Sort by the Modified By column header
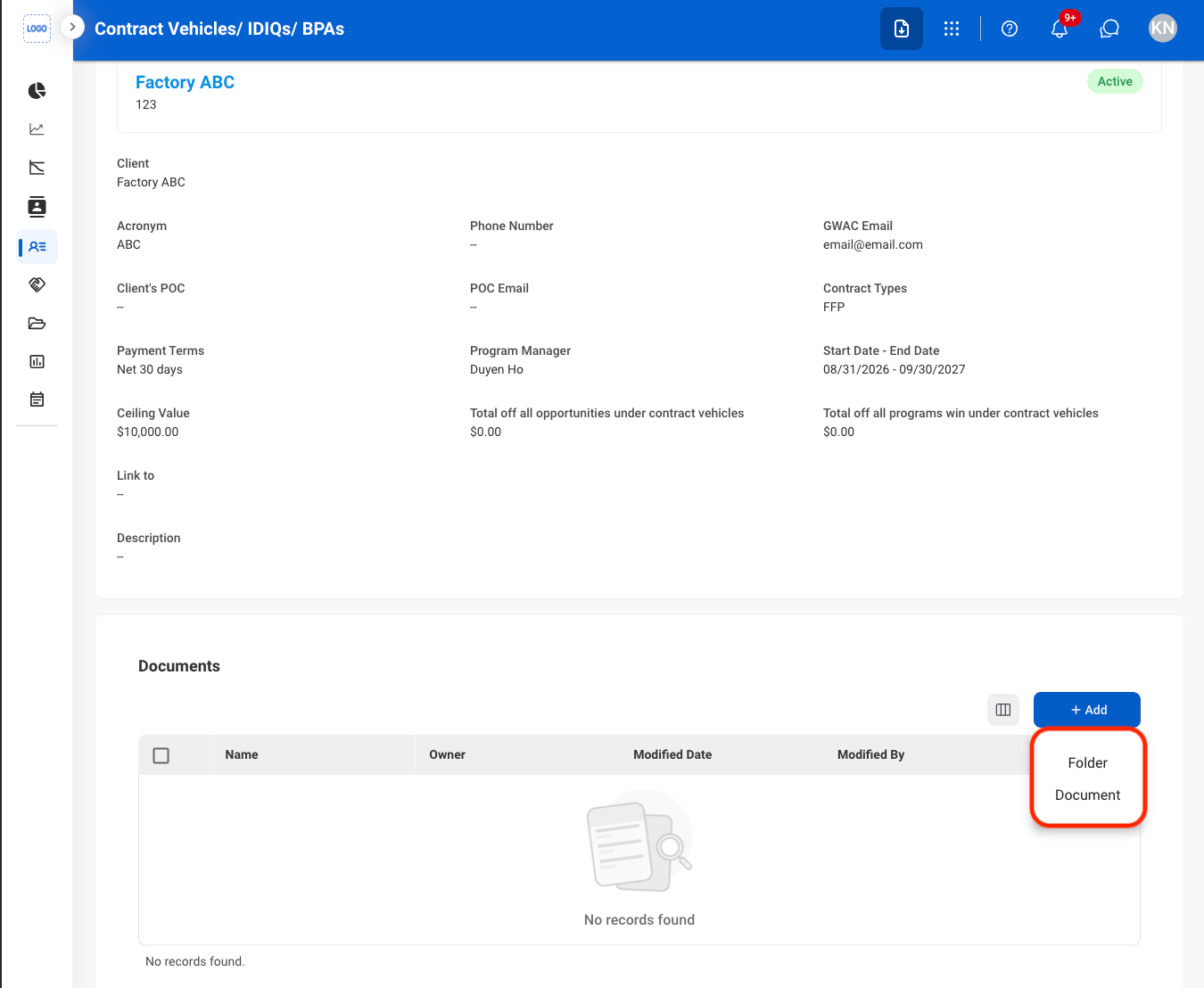The width and height of the screenshot is (1204, 988). pyautogui.click(x=870, y=754)
